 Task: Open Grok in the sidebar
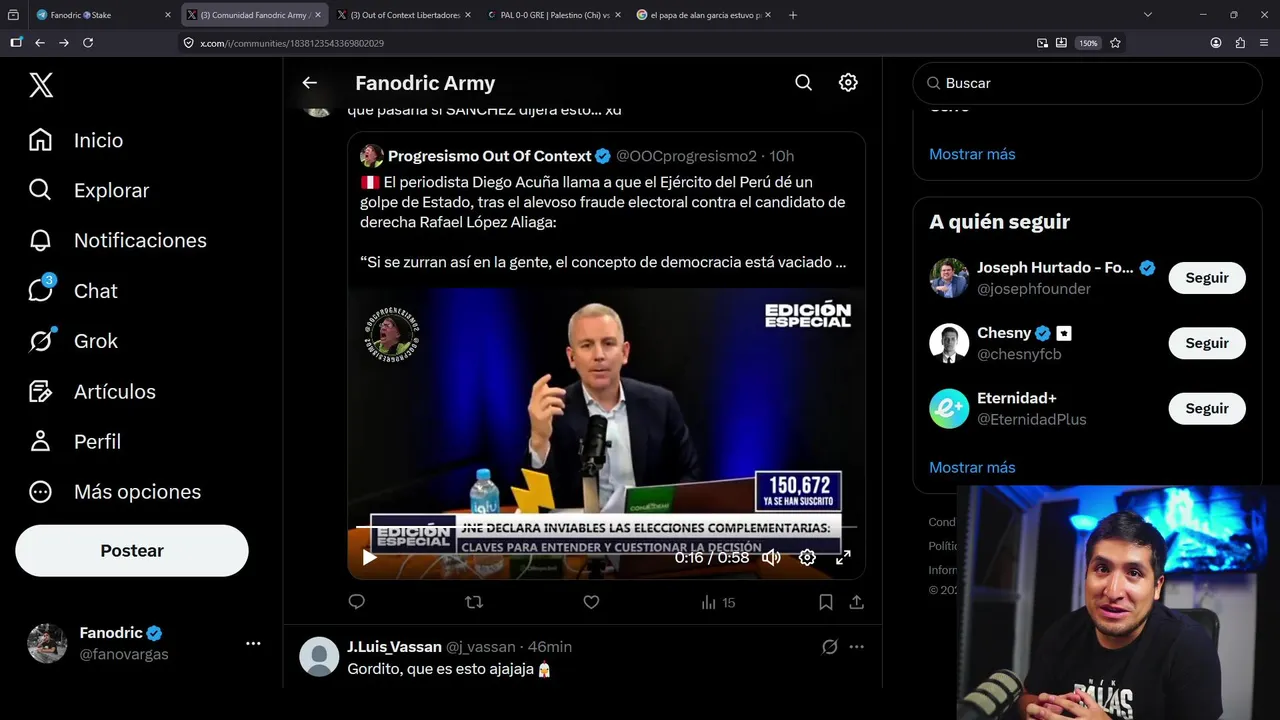73,341
